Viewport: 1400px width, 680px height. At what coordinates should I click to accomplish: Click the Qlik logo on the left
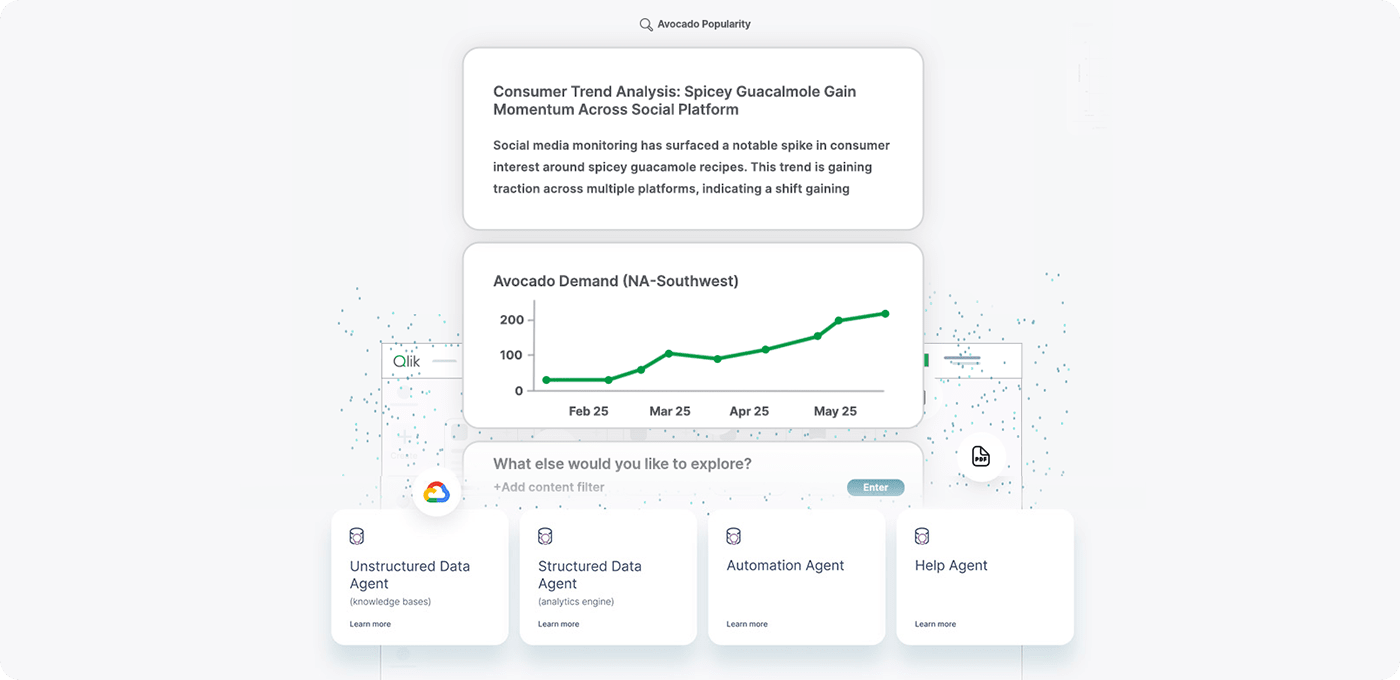coord(408,359)
